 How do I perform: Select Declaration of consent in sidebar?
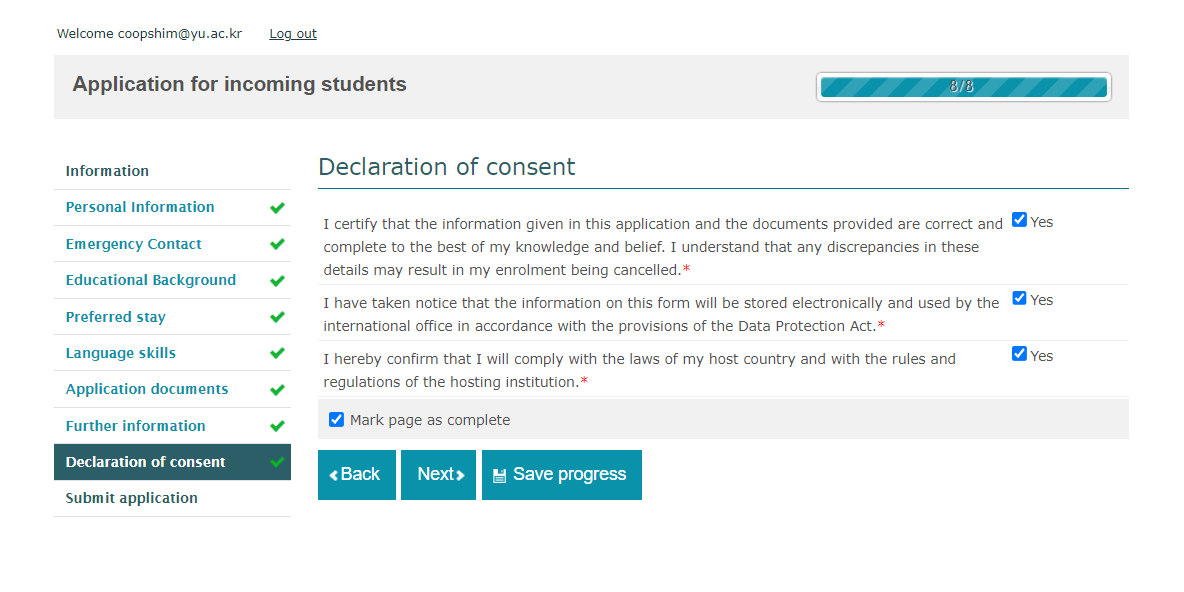click(x=146, y=462)
